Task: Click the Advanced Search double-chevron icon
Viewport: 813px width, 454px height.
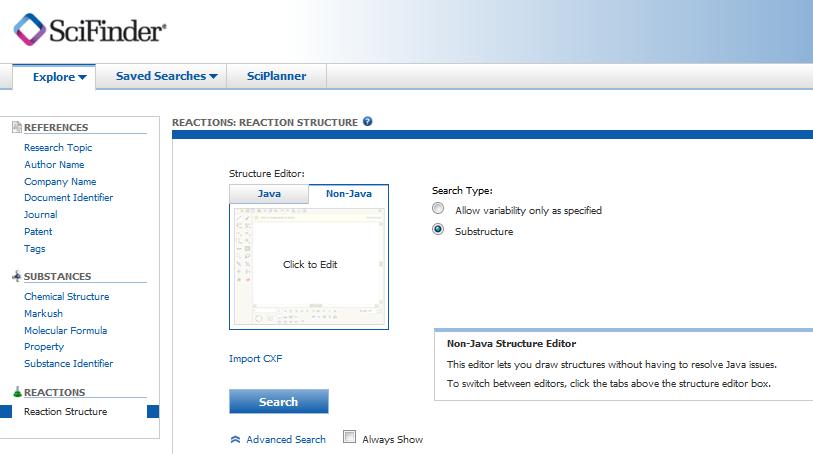Action: pyautogui.click(x=235, y=439)
